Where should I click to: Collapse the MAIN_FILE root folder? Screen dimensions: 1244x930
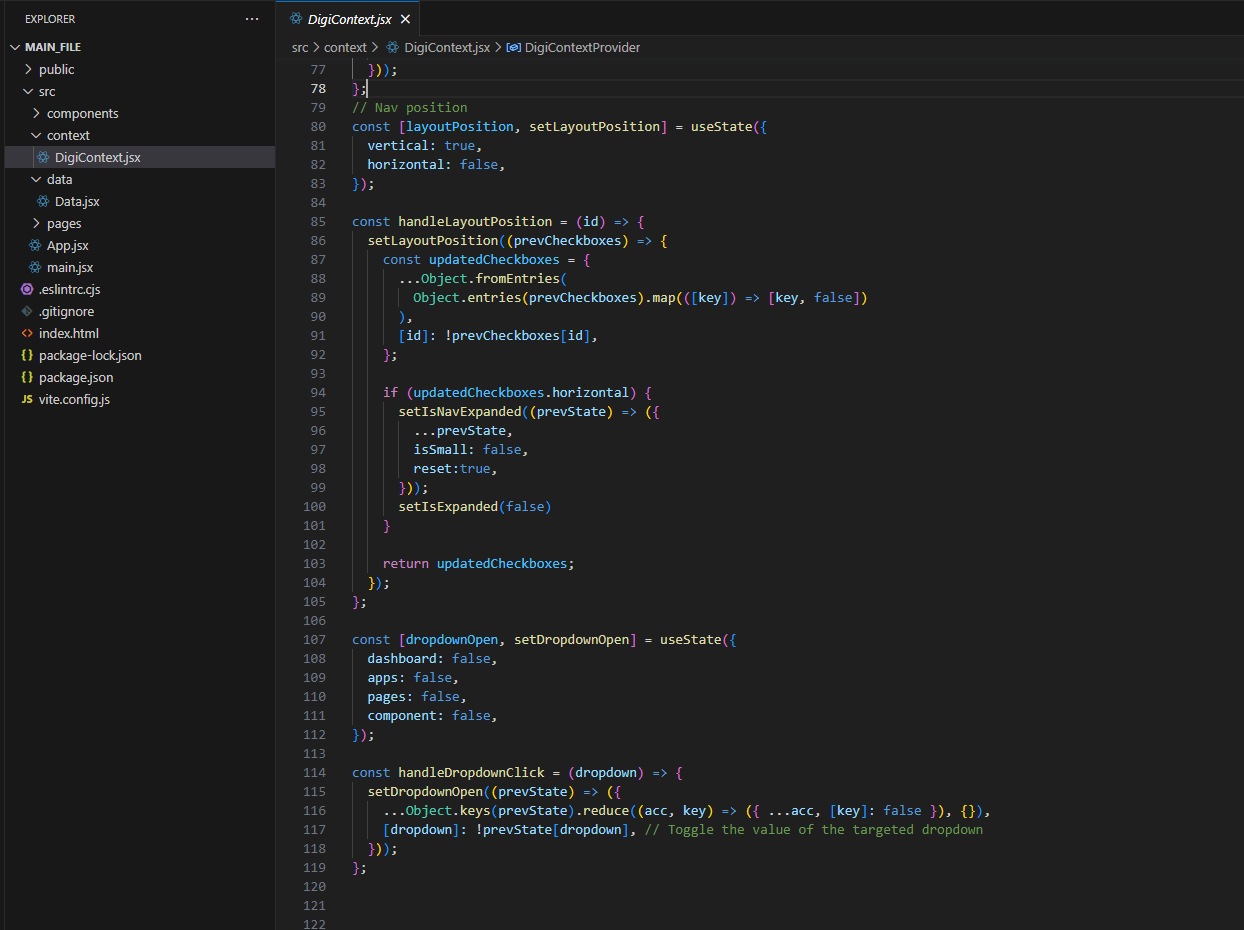click(14, 47)
